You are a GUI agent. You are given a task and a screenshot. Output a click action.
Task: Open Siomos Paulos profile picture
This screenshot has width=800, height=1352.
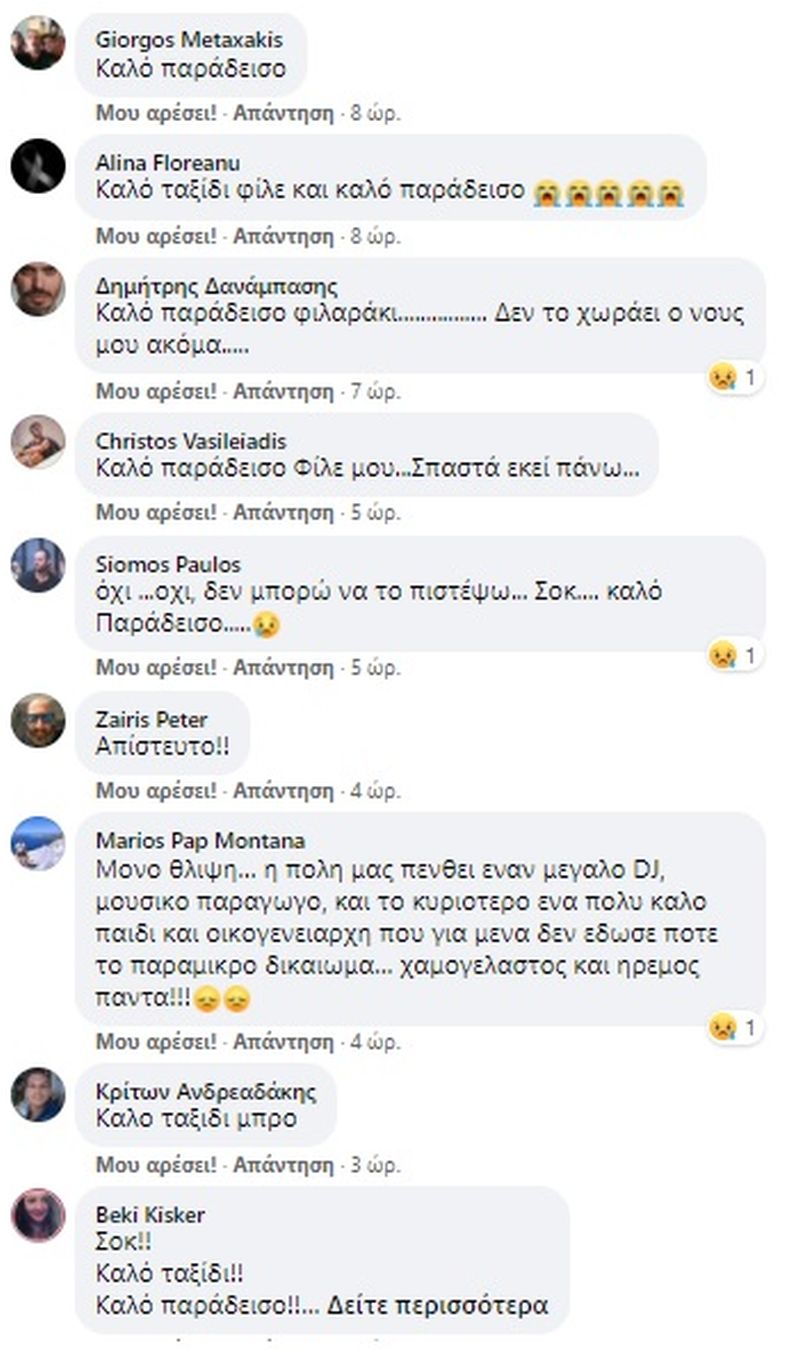click(x=38, y=566)
